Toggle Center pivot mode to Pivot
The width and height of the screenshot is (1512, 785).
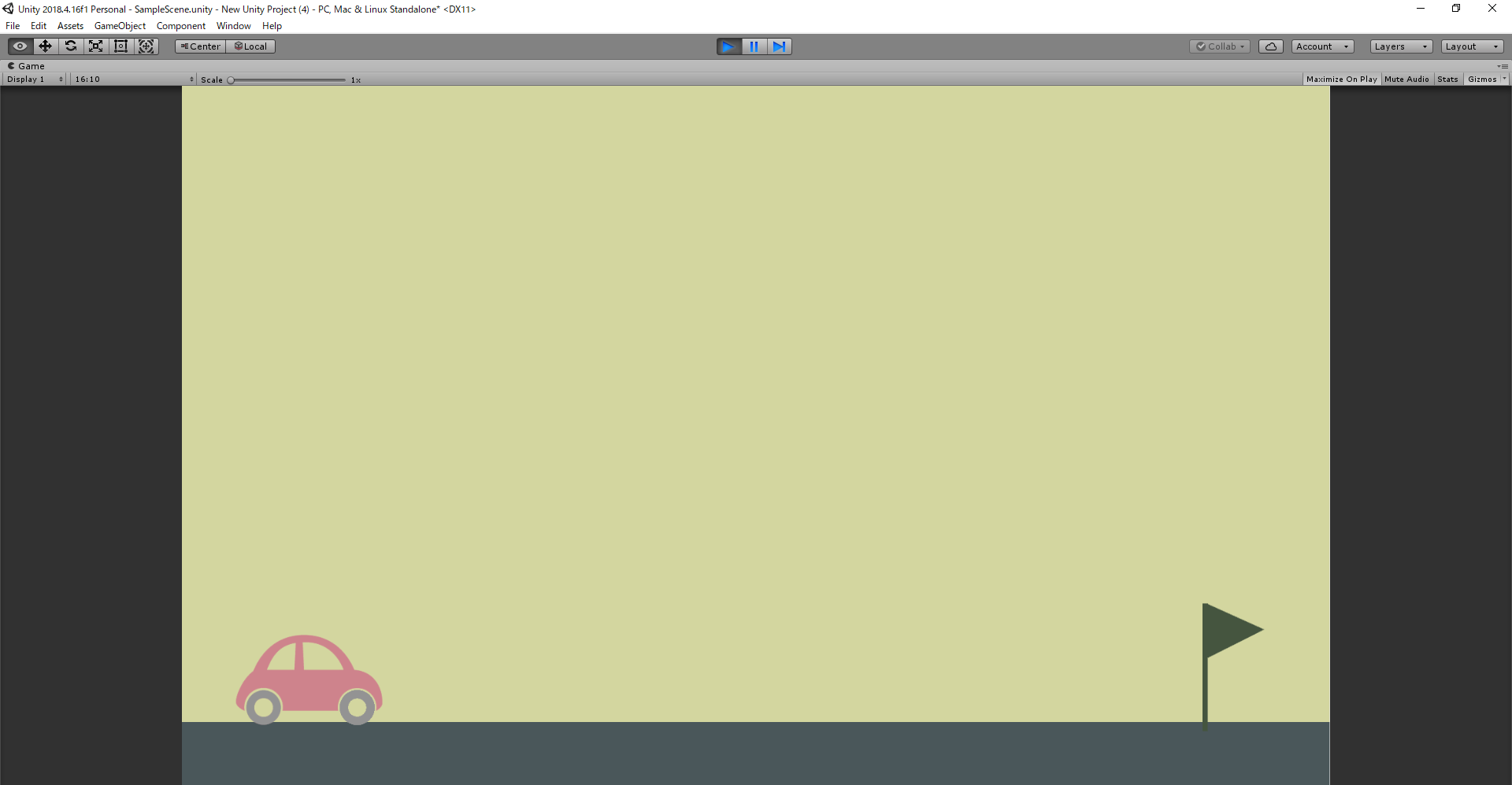point(199,46)
